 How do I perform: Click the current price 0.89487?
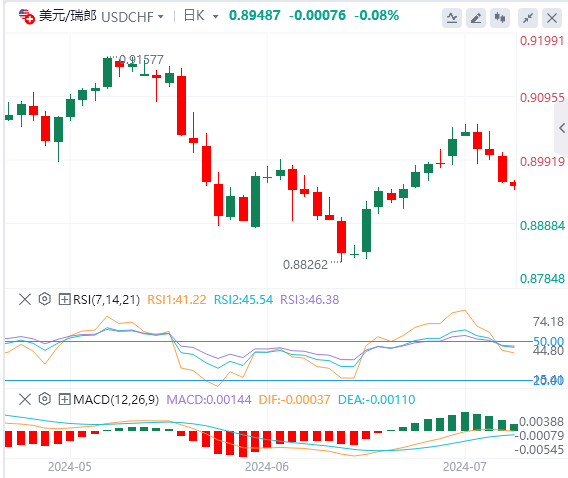click(x=255, y=16)
